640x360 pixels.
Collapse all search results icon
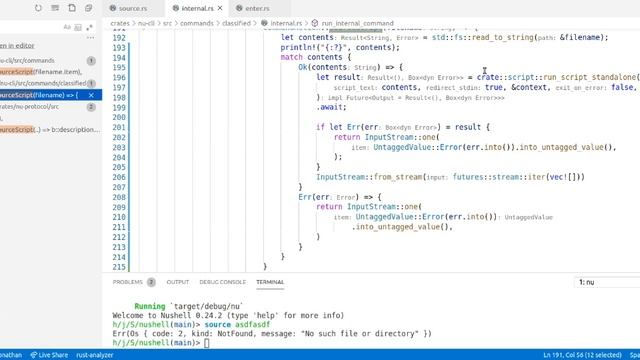(x=89, y=8)
